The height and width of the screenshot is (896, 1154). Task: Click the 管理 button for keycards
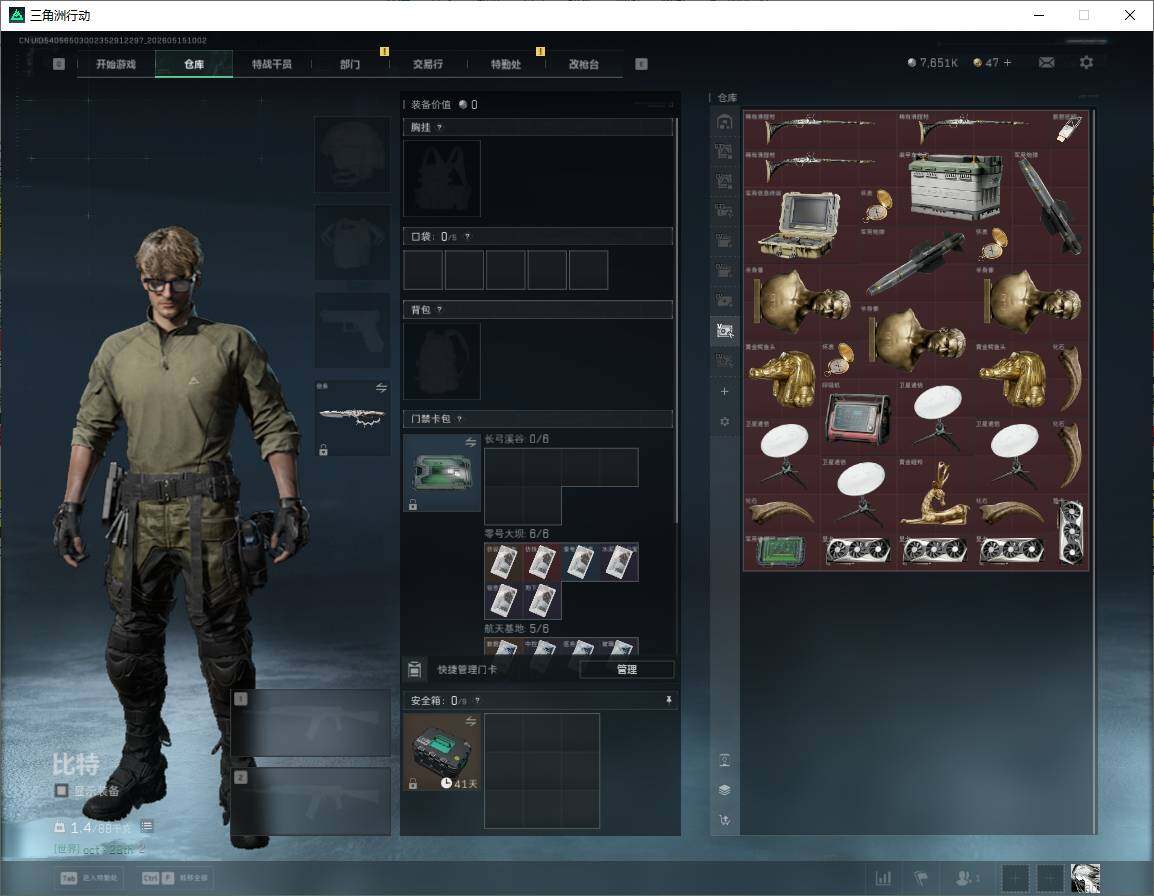[x=626, y=669]
